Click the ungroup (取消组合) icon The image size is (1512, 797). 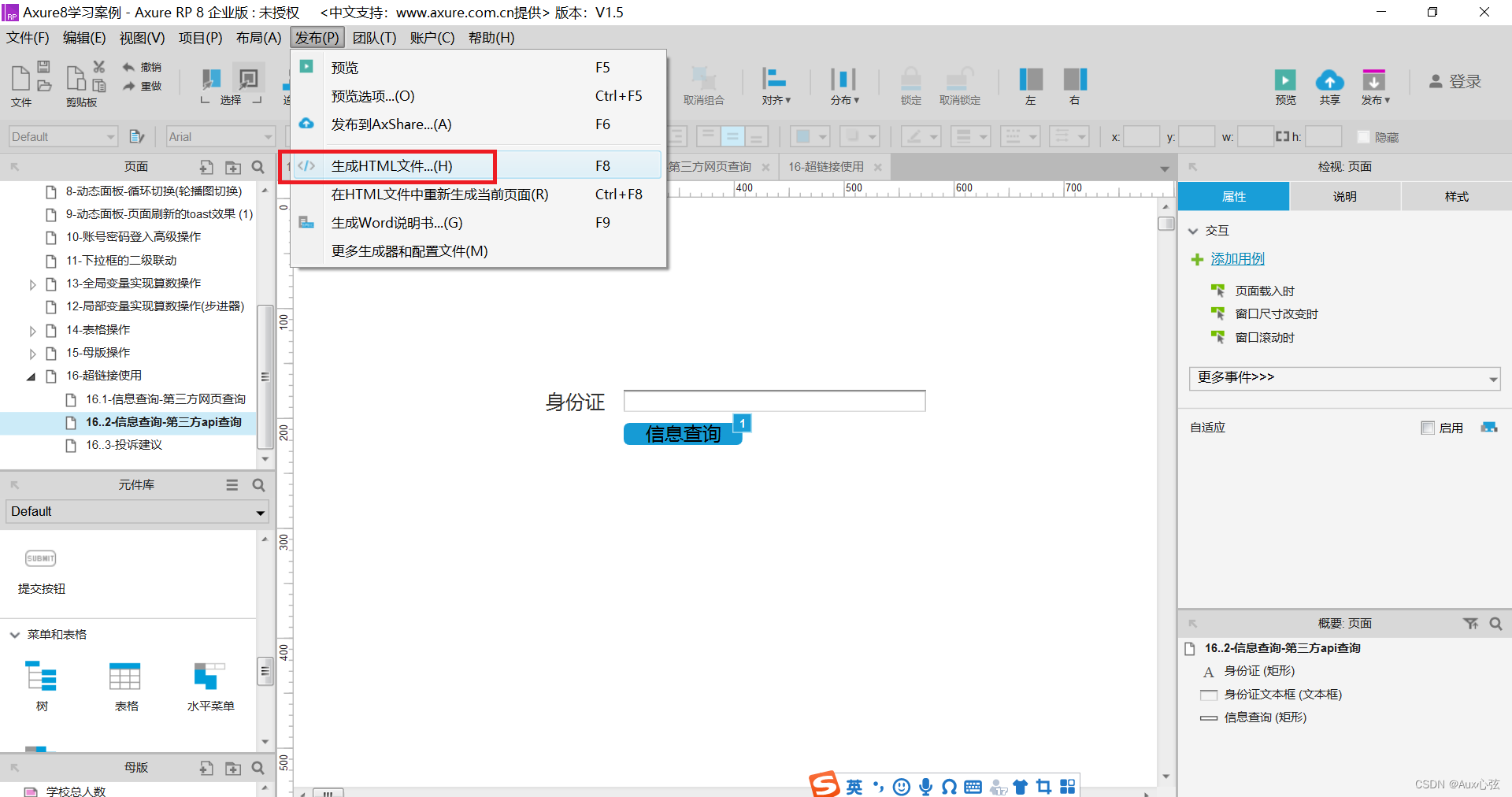(702, 78)
